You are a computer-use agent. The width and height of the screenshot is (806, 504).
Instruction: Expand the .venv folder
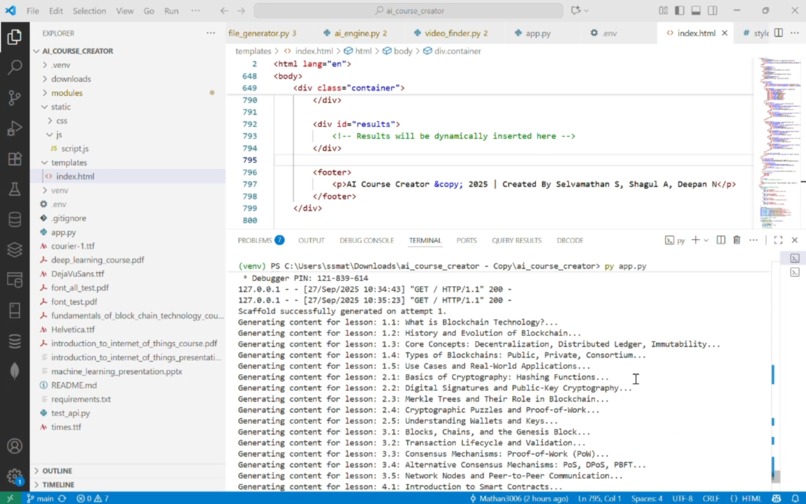pyautogui.click(x=61, y=65)
